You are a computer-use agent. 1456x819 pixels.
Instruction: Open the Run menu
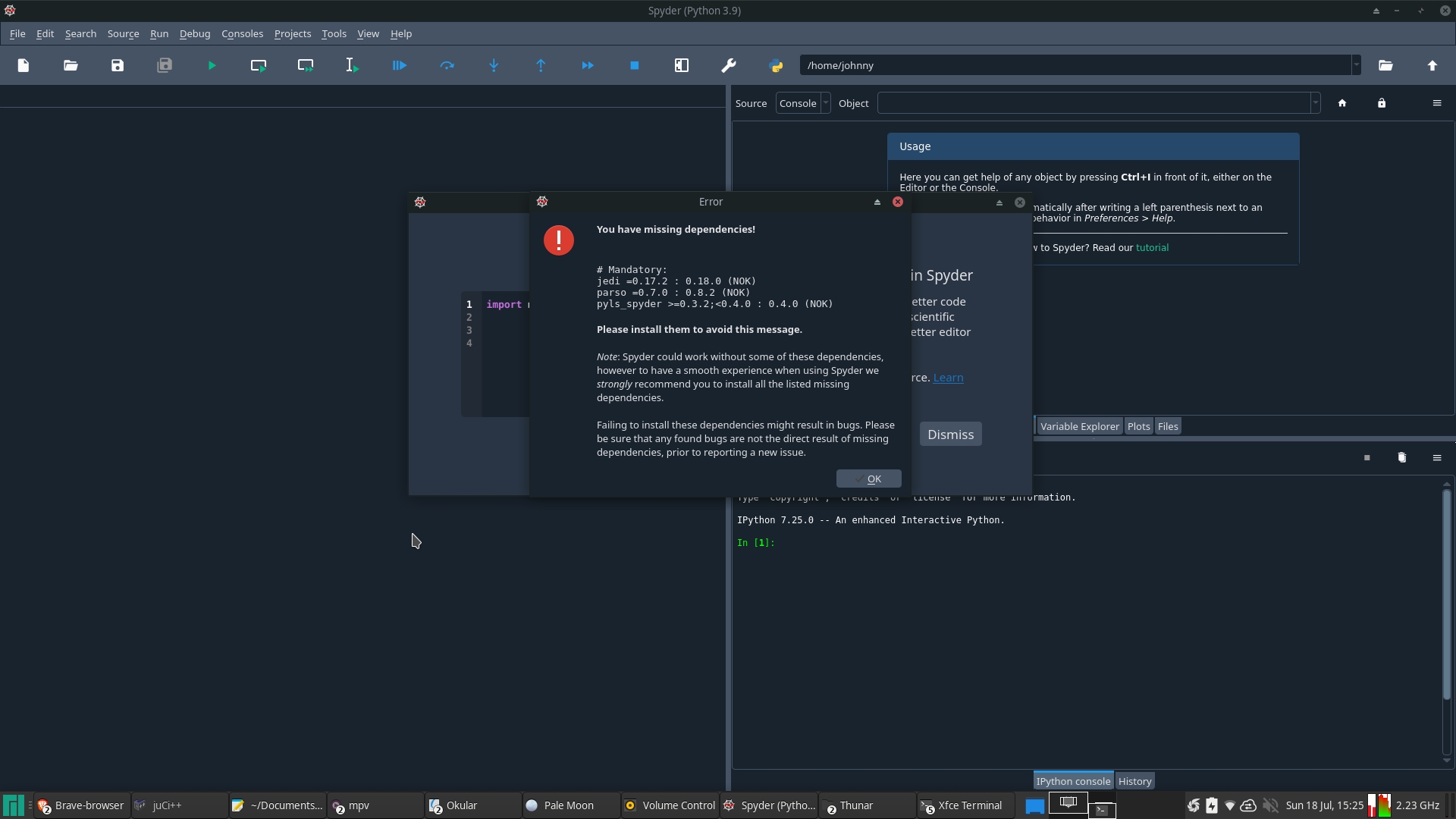tap(159, 34)
